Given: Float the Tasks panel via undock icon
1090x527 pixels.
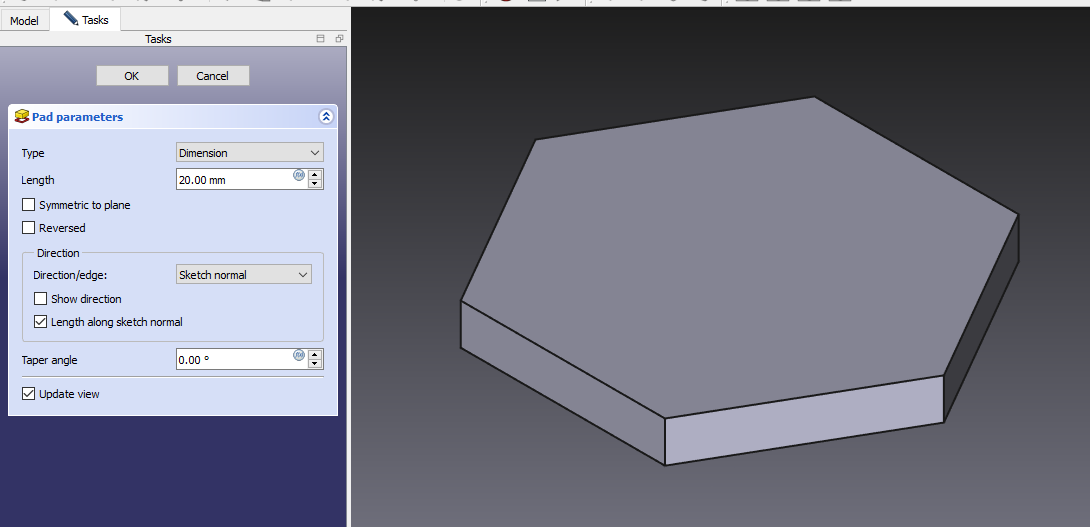Looking at the screenshot, I should click(x=339, y=39).
